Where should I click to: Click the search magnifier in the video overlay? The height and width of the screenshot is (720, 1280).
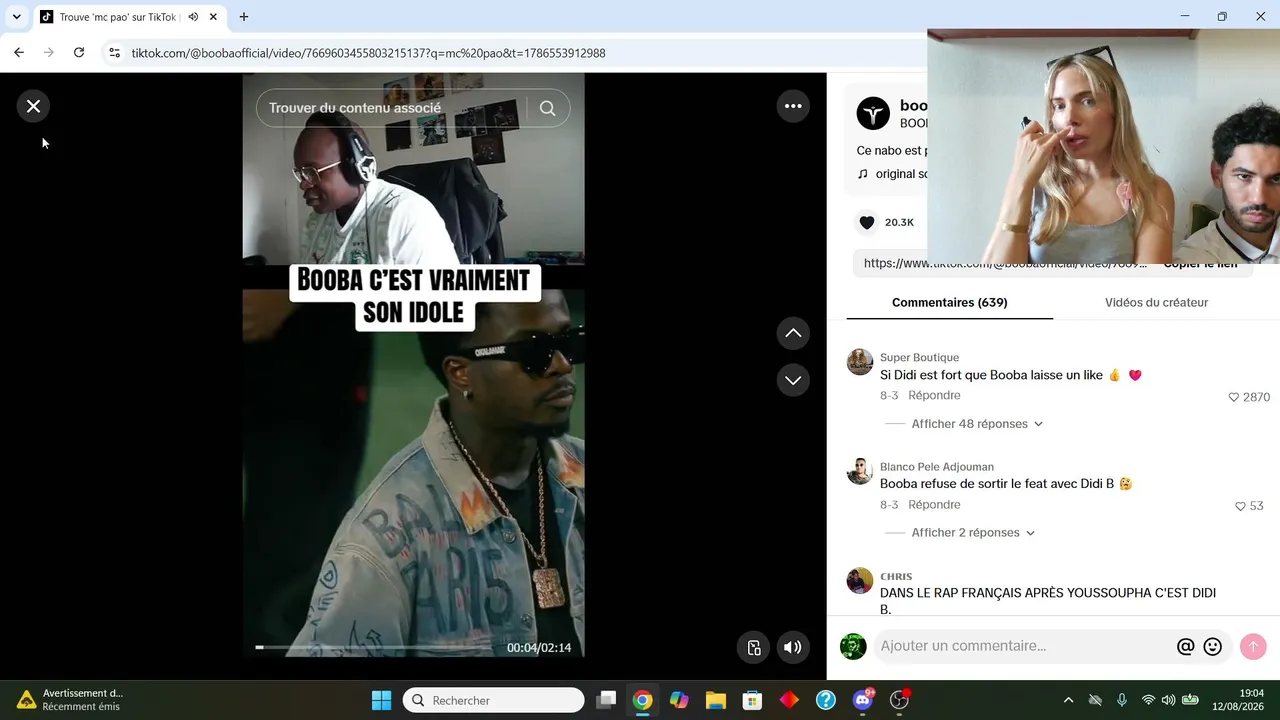coord(548,108)
